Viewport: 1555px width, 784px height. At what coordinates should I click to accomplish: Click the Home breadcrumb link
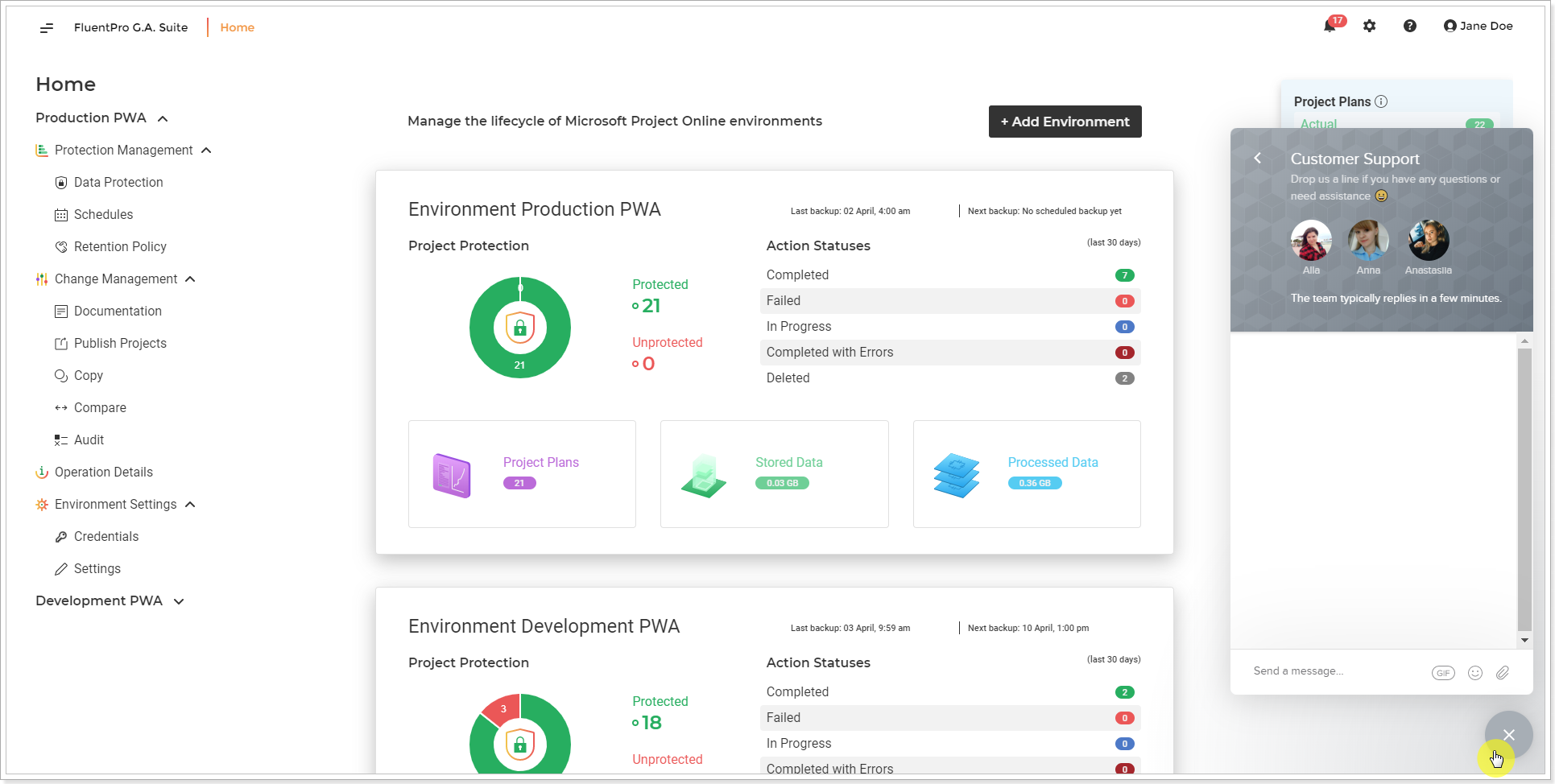(237, 27)
